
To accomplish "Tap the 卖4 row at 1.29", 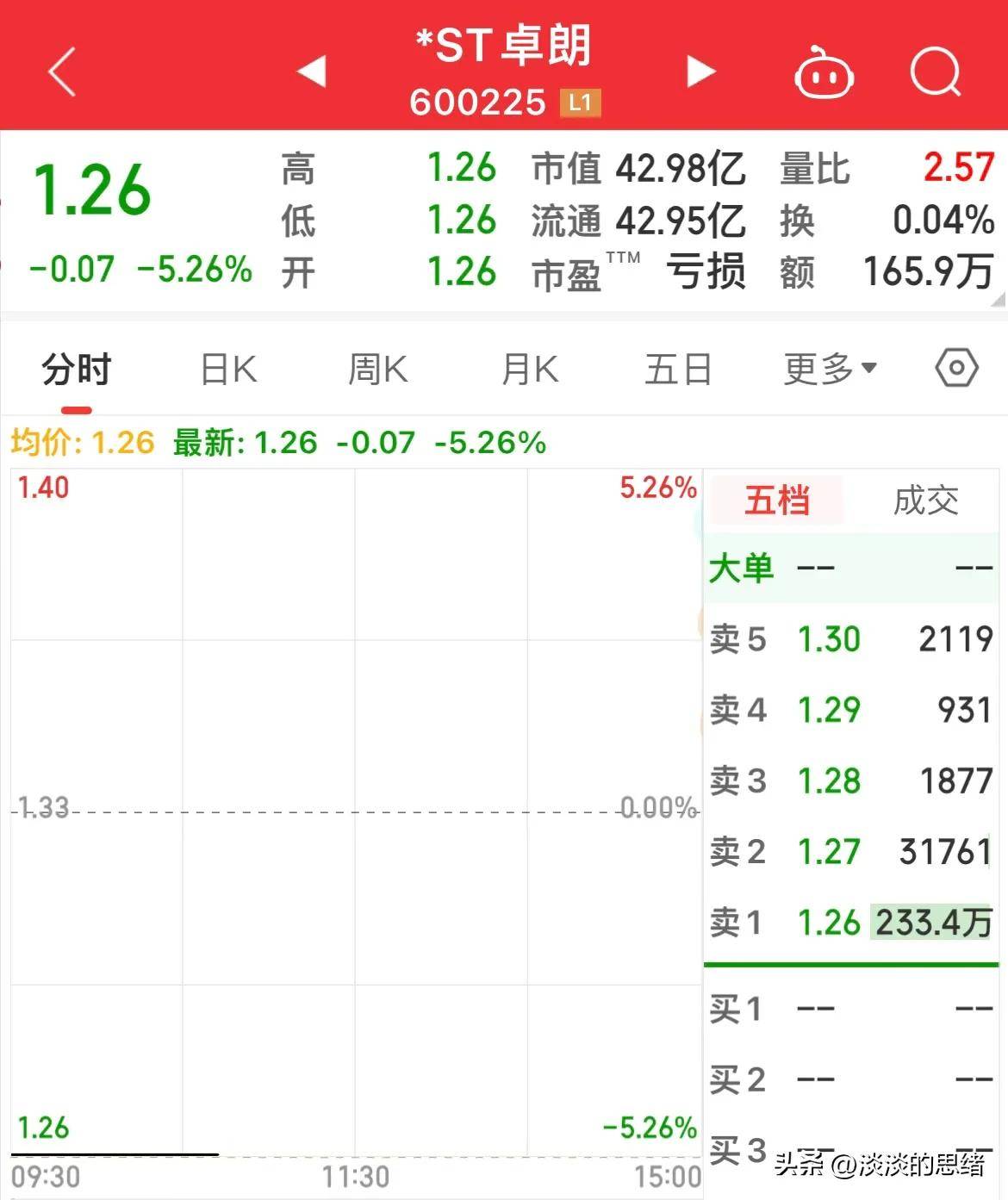I will point(851,710).
